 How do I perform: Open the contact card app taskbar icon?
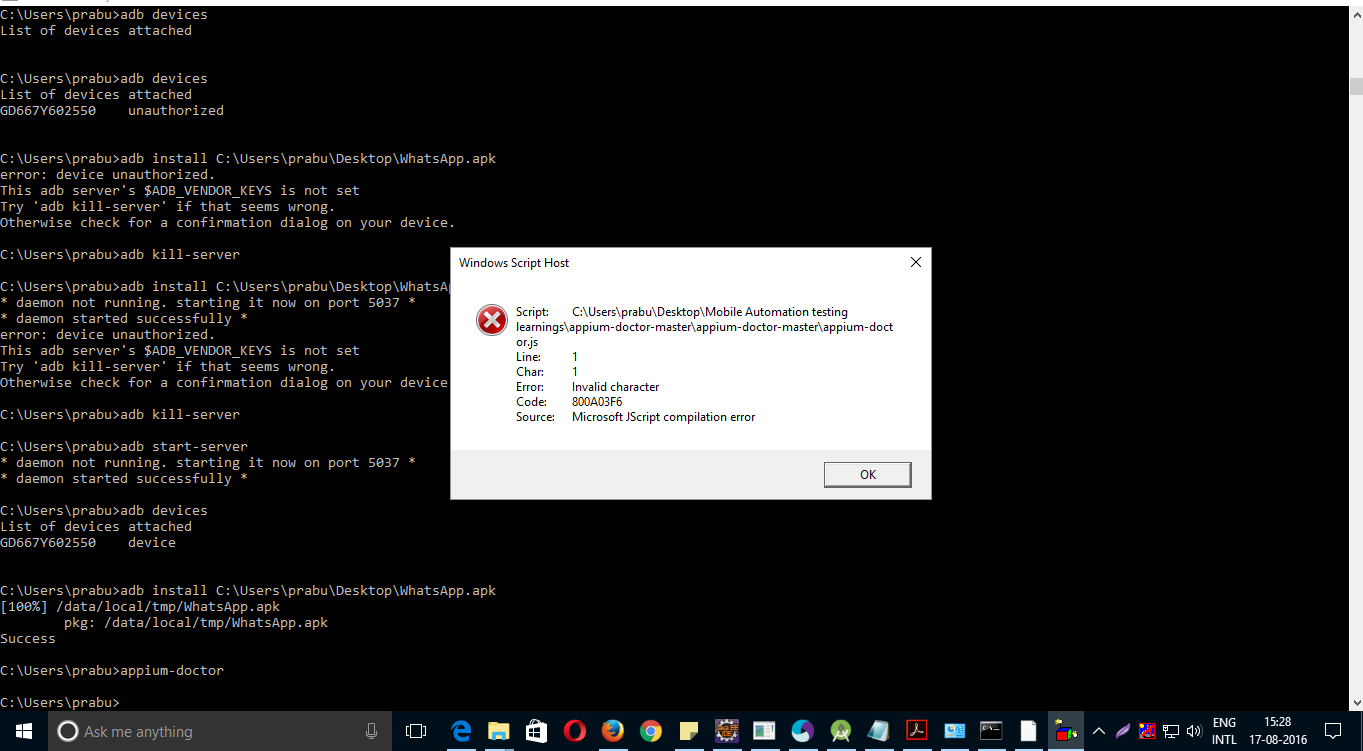(954, 731)
